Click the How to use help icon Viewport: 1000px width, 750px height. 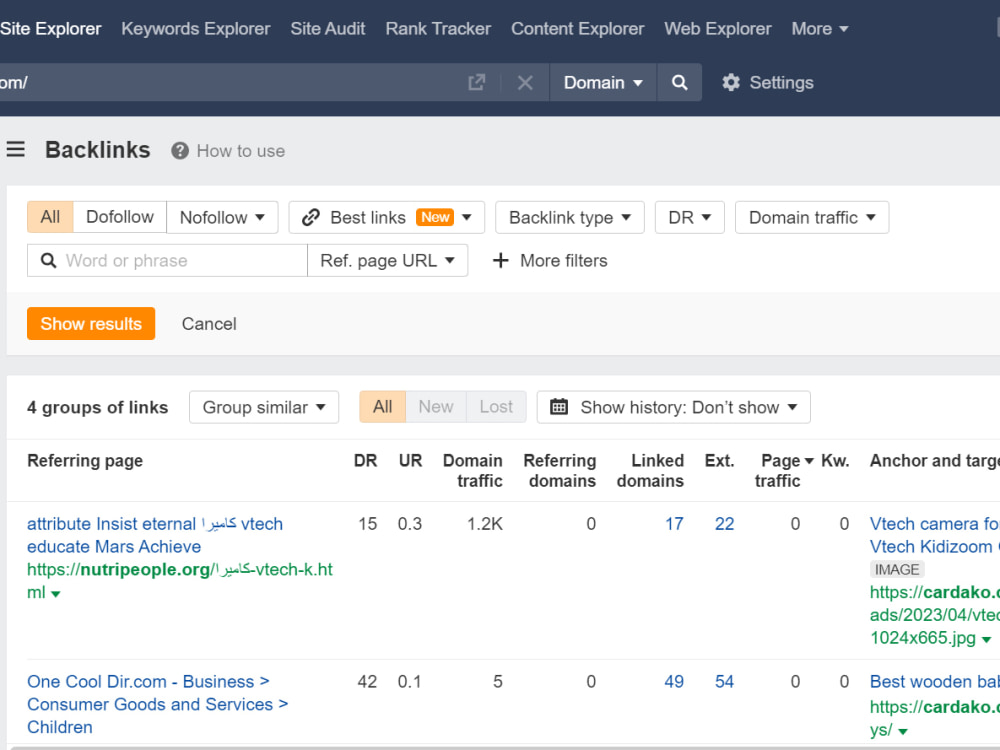(x=180, y=151)
